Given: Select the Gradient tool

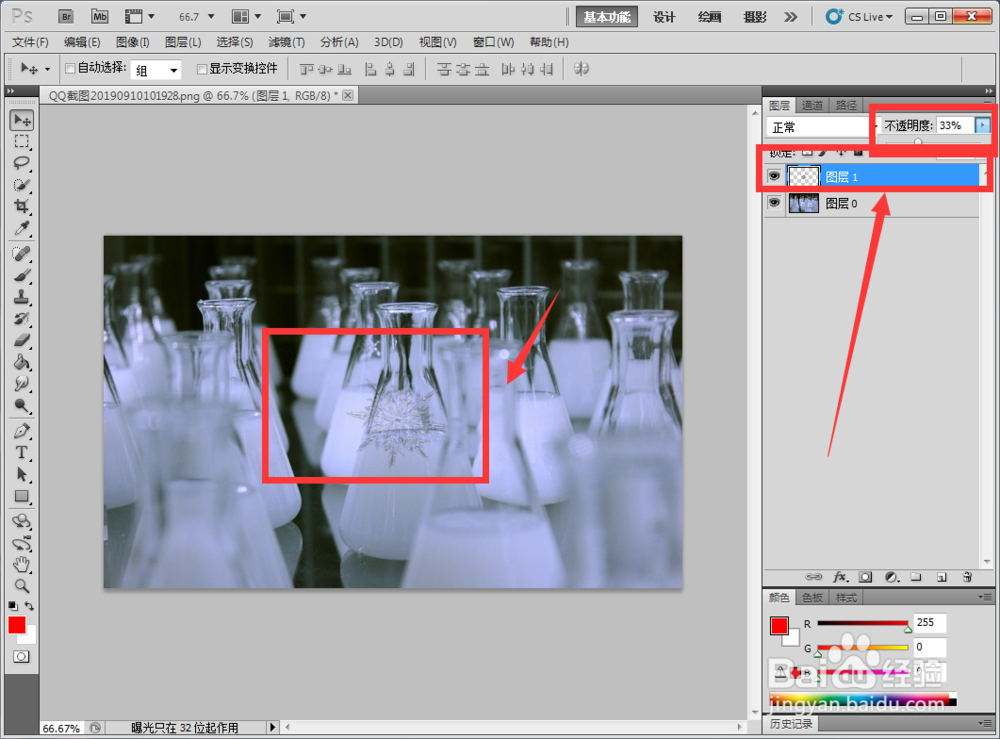Looking at the screenshot, I should (x=21, y=362).
